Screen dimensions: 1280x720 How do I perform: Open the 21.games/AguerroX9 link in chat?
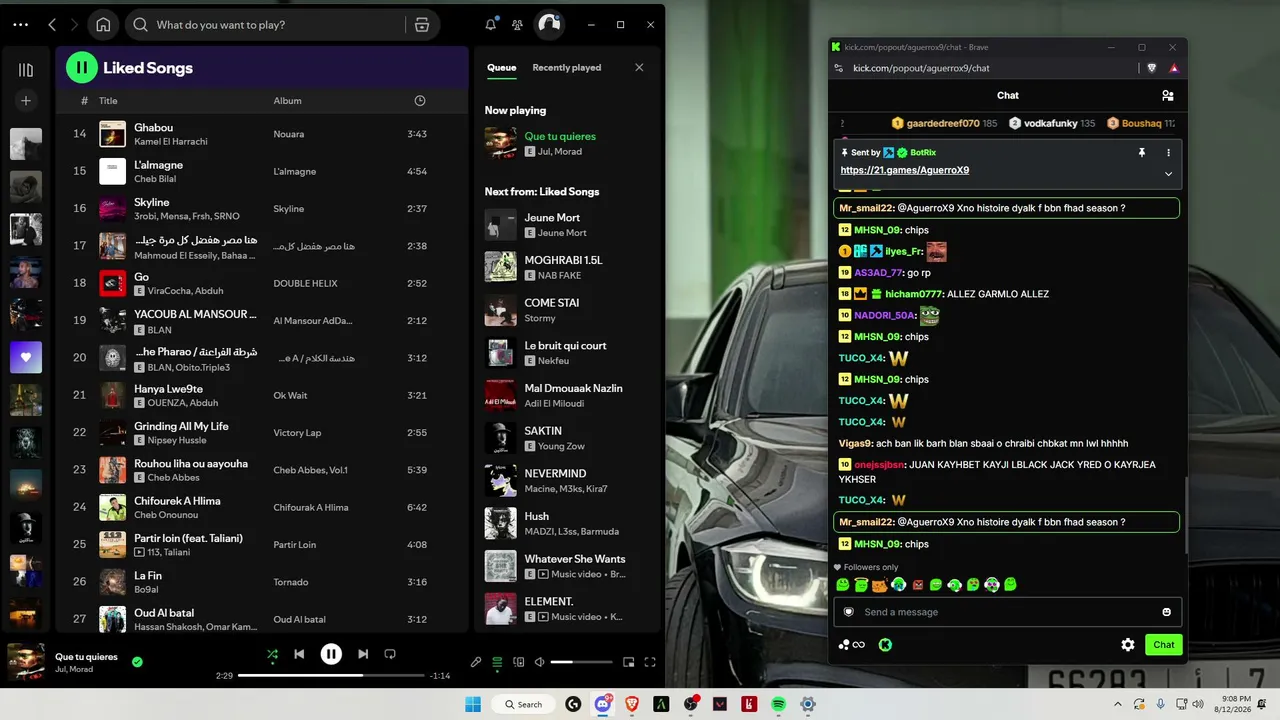pos(905,170)
